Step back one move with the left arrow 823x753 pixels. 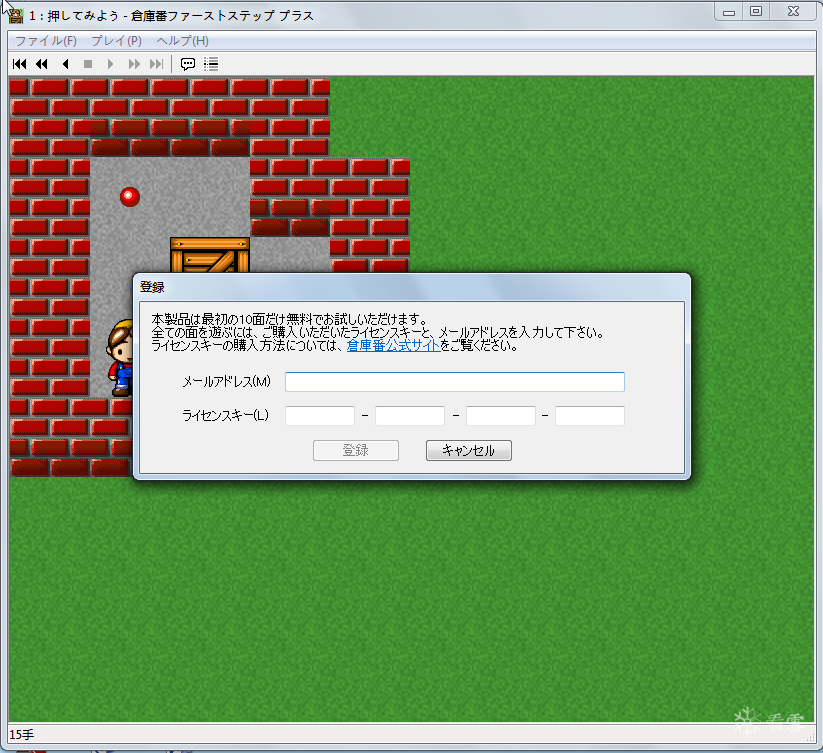pos(66,64)
